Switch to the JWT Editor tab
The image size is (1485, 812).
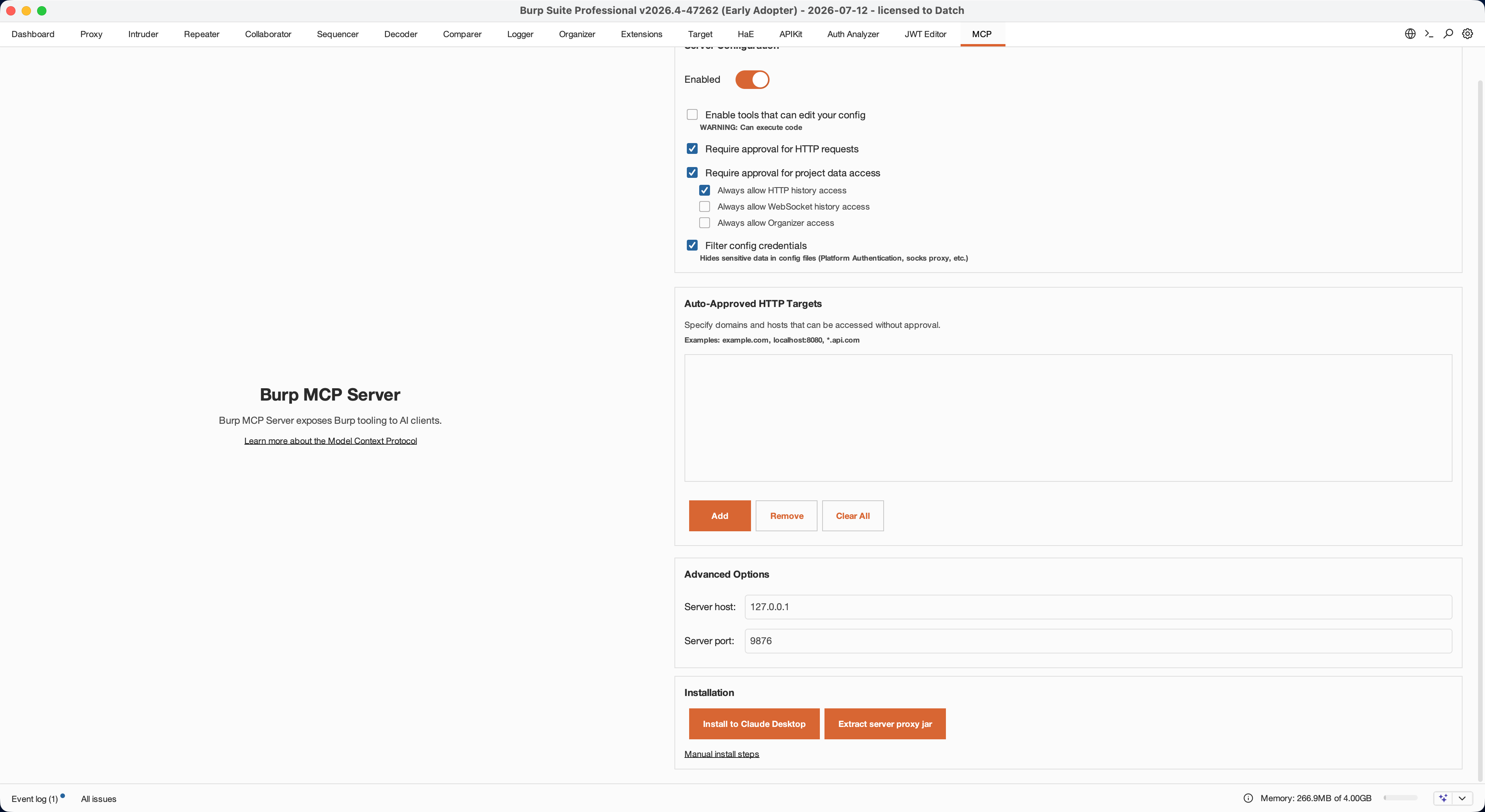point(925,34)
